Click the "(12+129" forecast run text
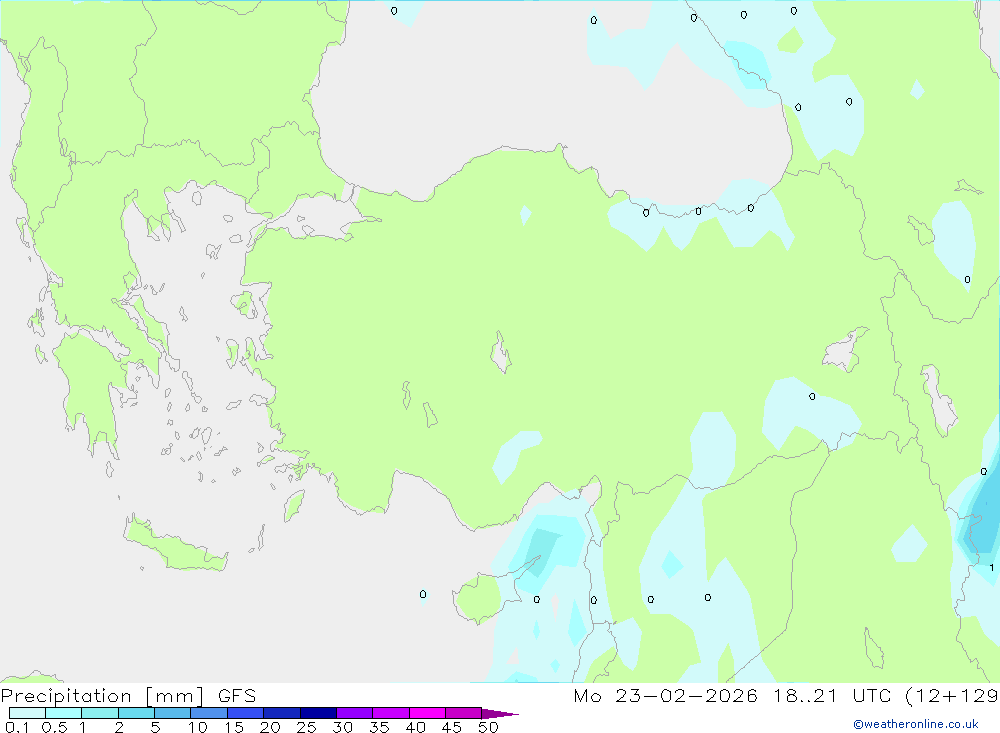Viewport: 1000px width, 733px height. [x=952, y=696]
